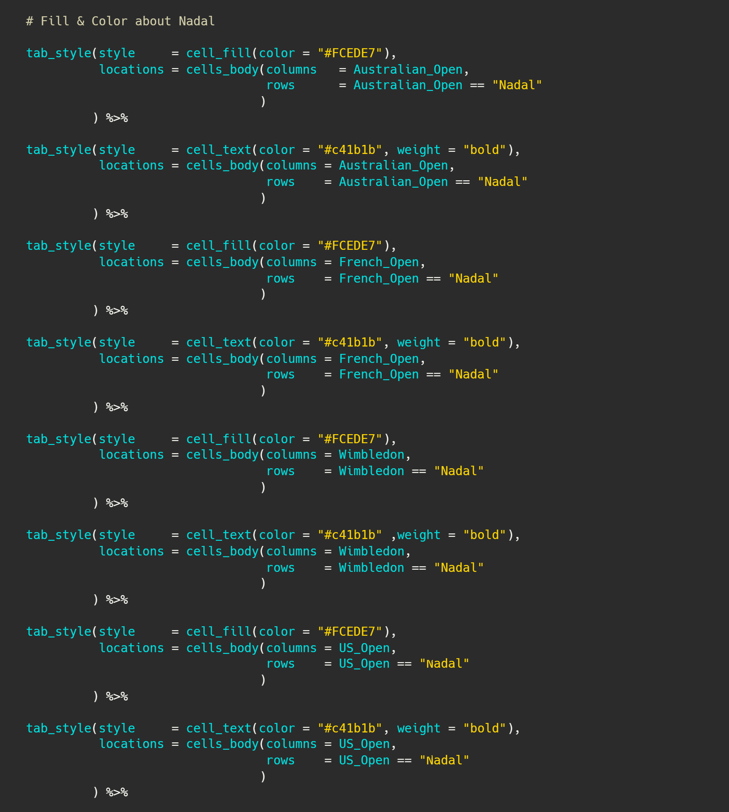
Task: Select "#c41b1b" in the US_Open cell_text block
Action: tap(349, 729)
